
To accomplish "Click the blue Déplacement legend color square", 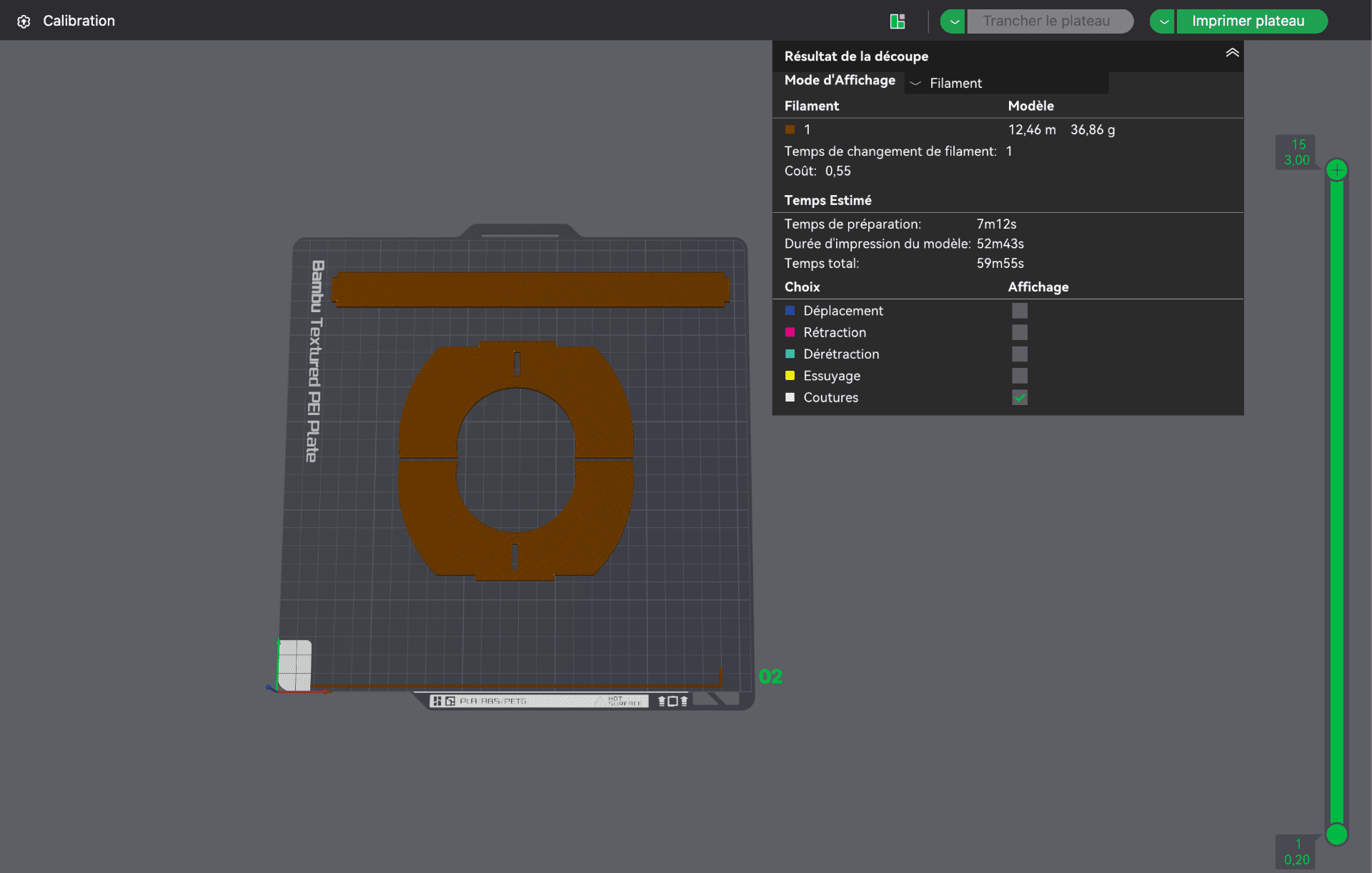I will [x=790, y=311].
